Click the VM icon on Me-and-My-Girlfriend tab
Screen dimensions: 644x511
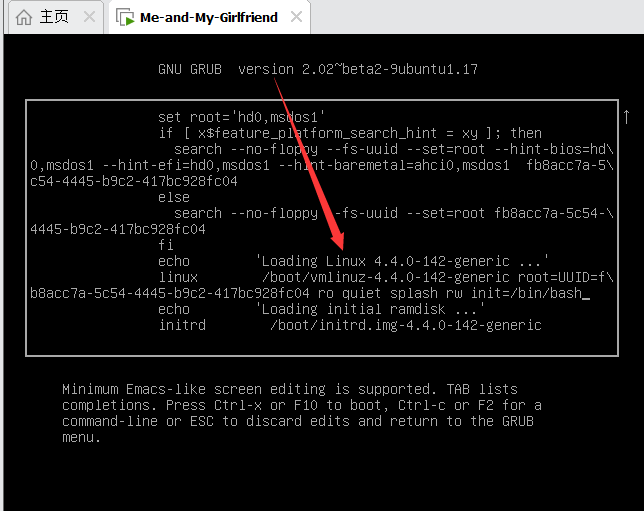(x=125, y=17)
